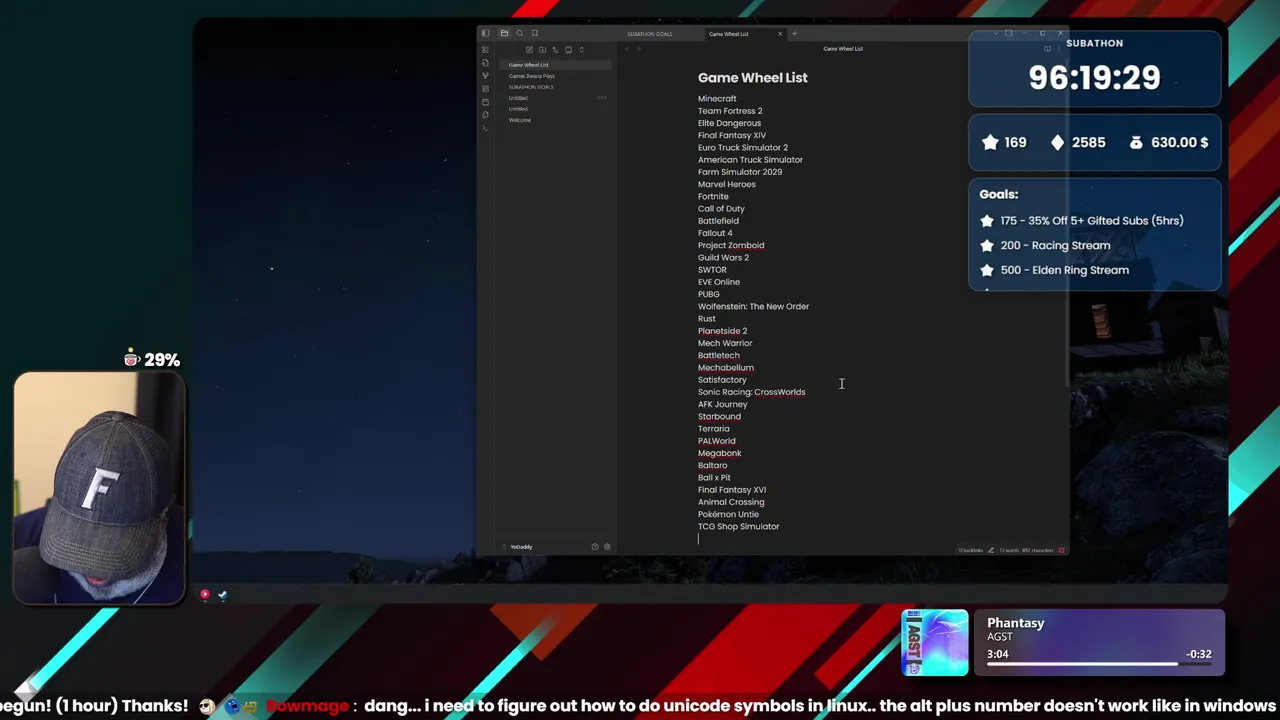Close the Game Wheel List tab
Viewport: 1280px width, 720px height.
(780, 34)
